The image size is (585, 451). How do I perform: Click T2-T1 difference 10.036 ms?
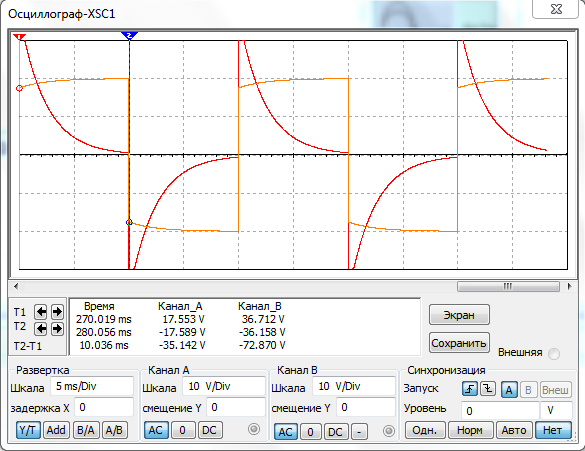pyautogui.click(x=104, y=345)
